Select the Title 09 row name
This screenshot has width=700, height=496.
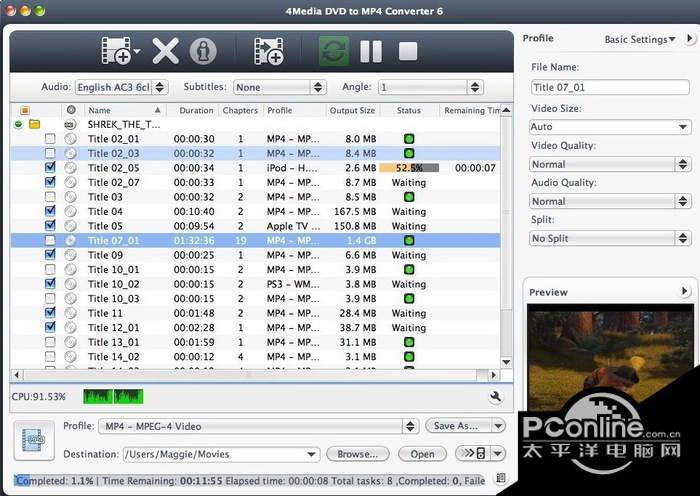click(x=105, y=255)
